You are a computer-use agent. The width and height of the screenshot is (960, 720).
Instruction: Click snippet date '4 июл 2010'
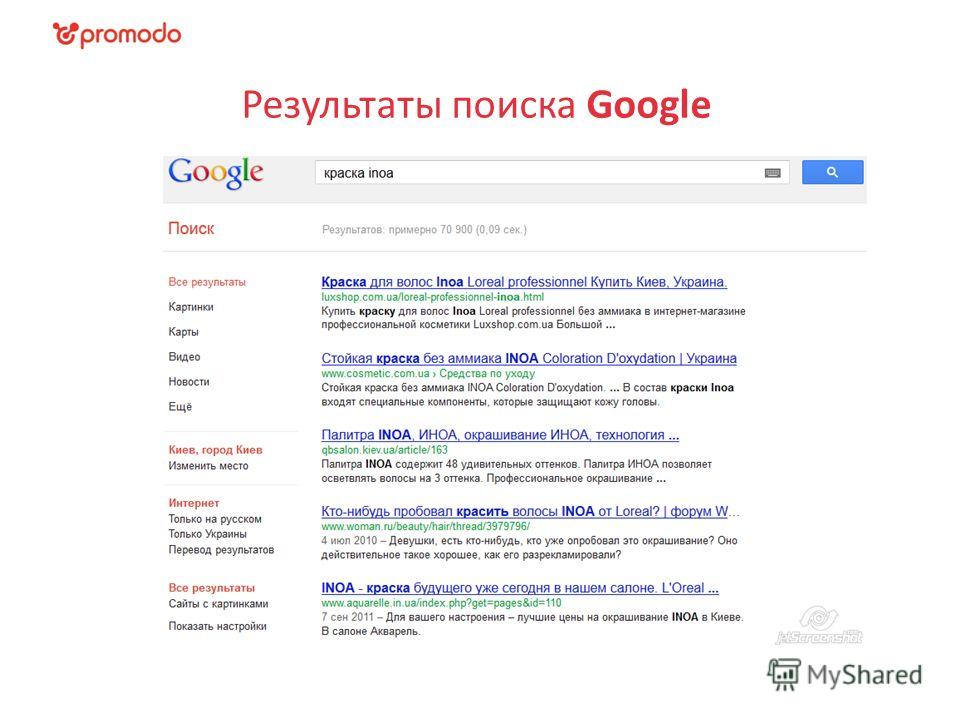[x=349, y=541]
